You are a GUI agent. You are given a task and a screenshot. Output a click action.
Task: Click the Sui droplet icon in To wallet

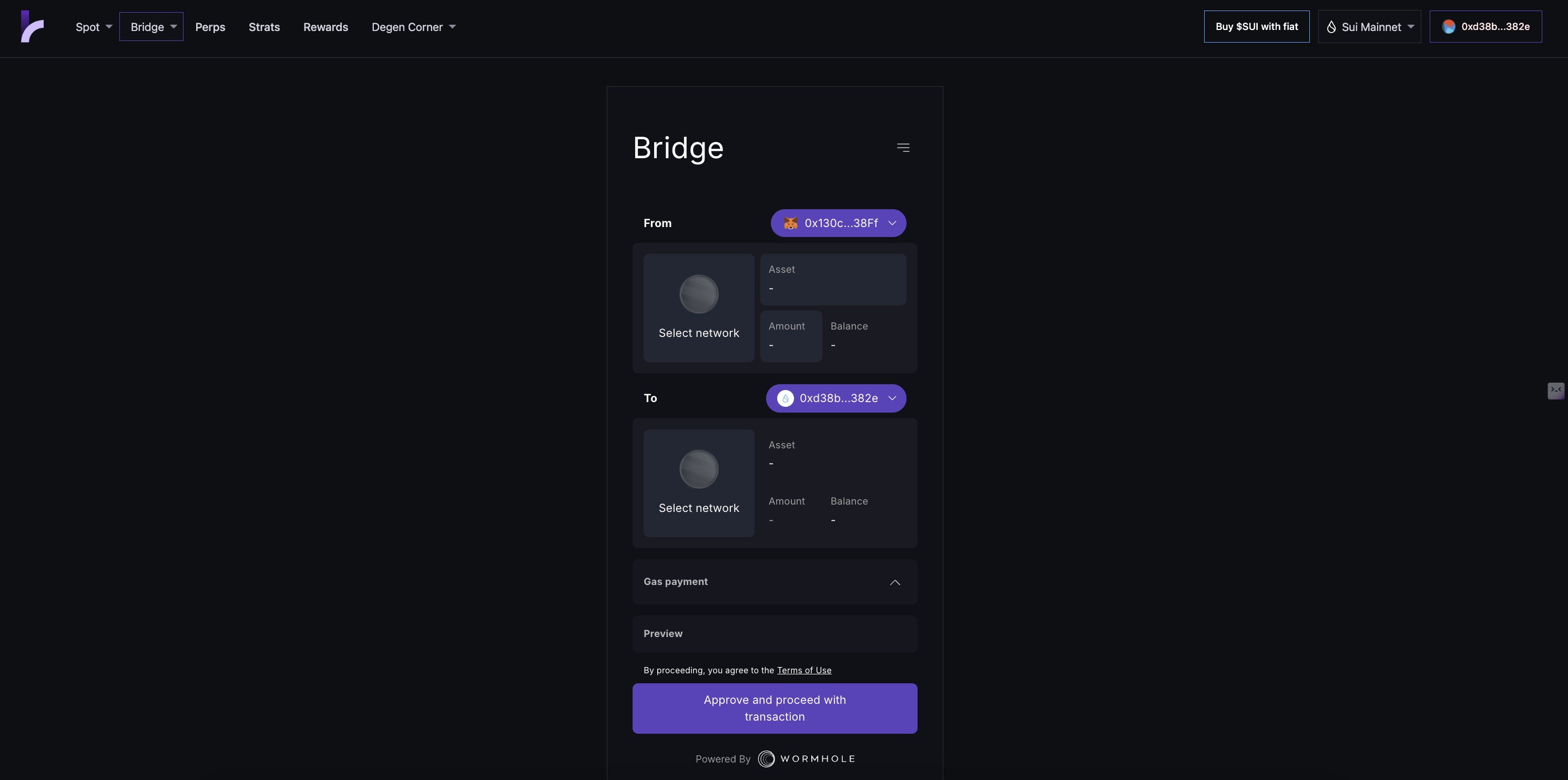(x=785, y=398)
